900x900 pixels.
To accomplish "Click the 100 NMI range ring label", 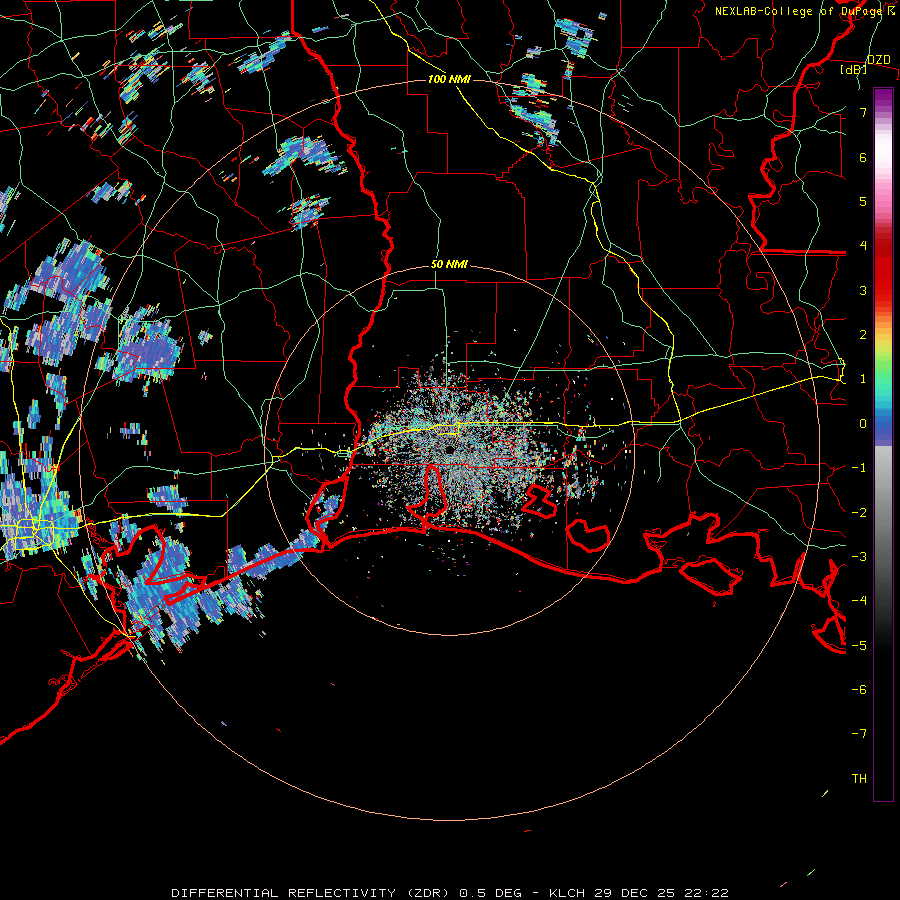I will 449,79.
